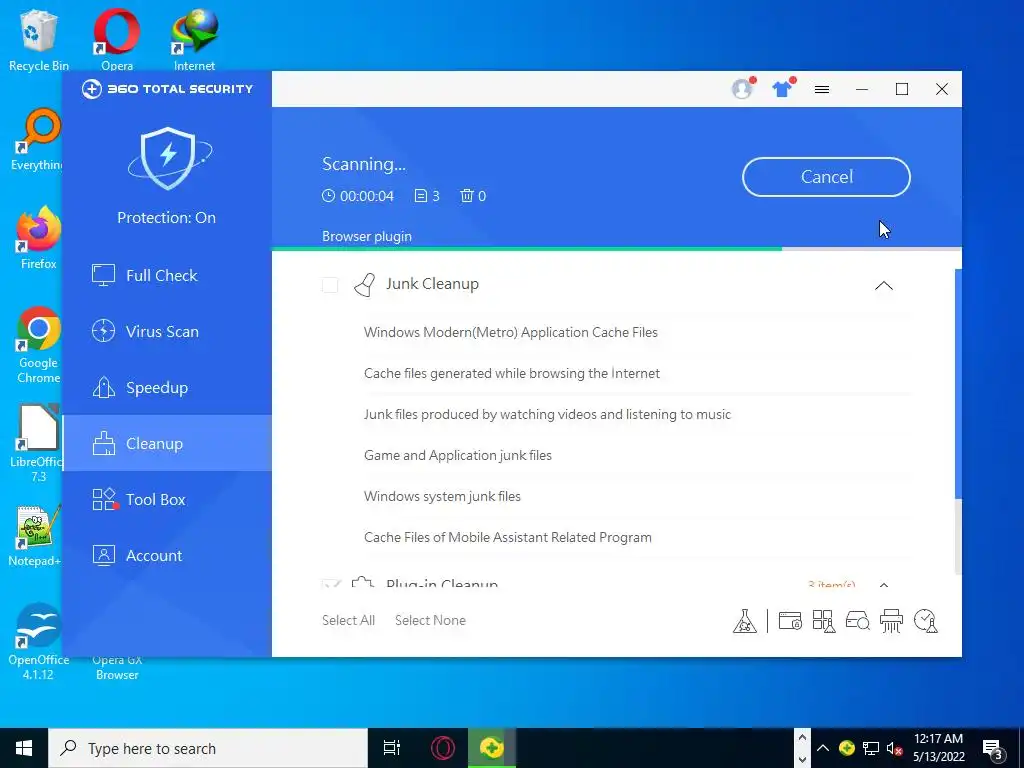Click the Junk Cleanup broom icon

(x=364, y=285)
